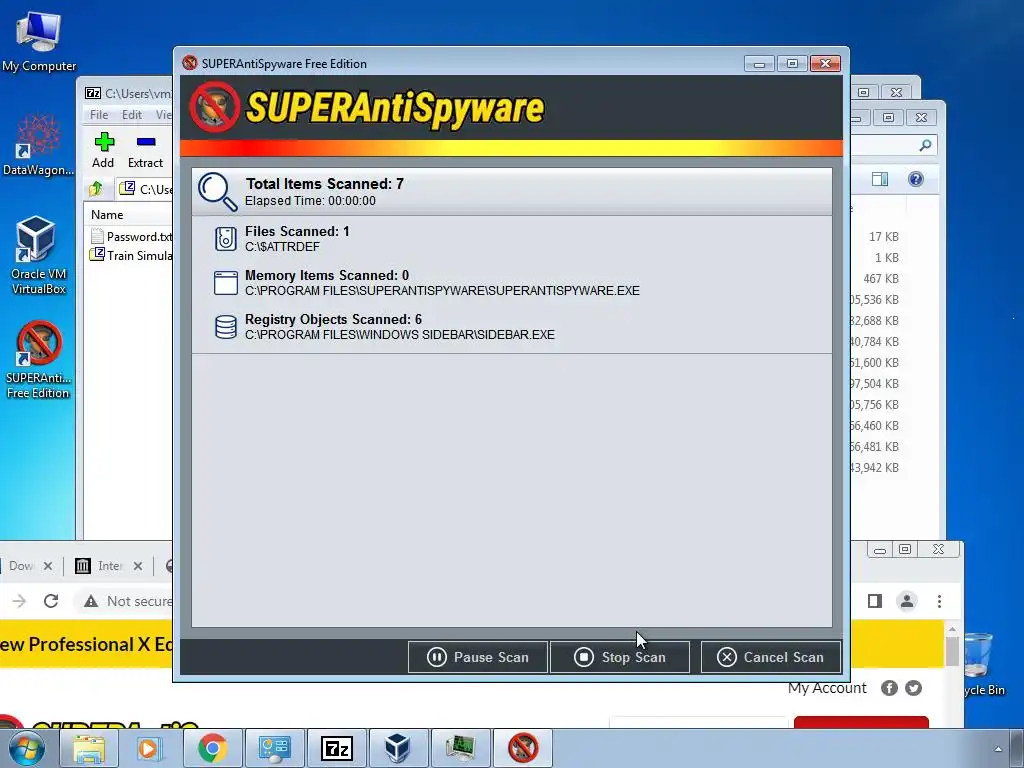Screen dimensions: 1024x768
Task: Go up one folder in 7-Zip
Action: click(x=96, y=189)
